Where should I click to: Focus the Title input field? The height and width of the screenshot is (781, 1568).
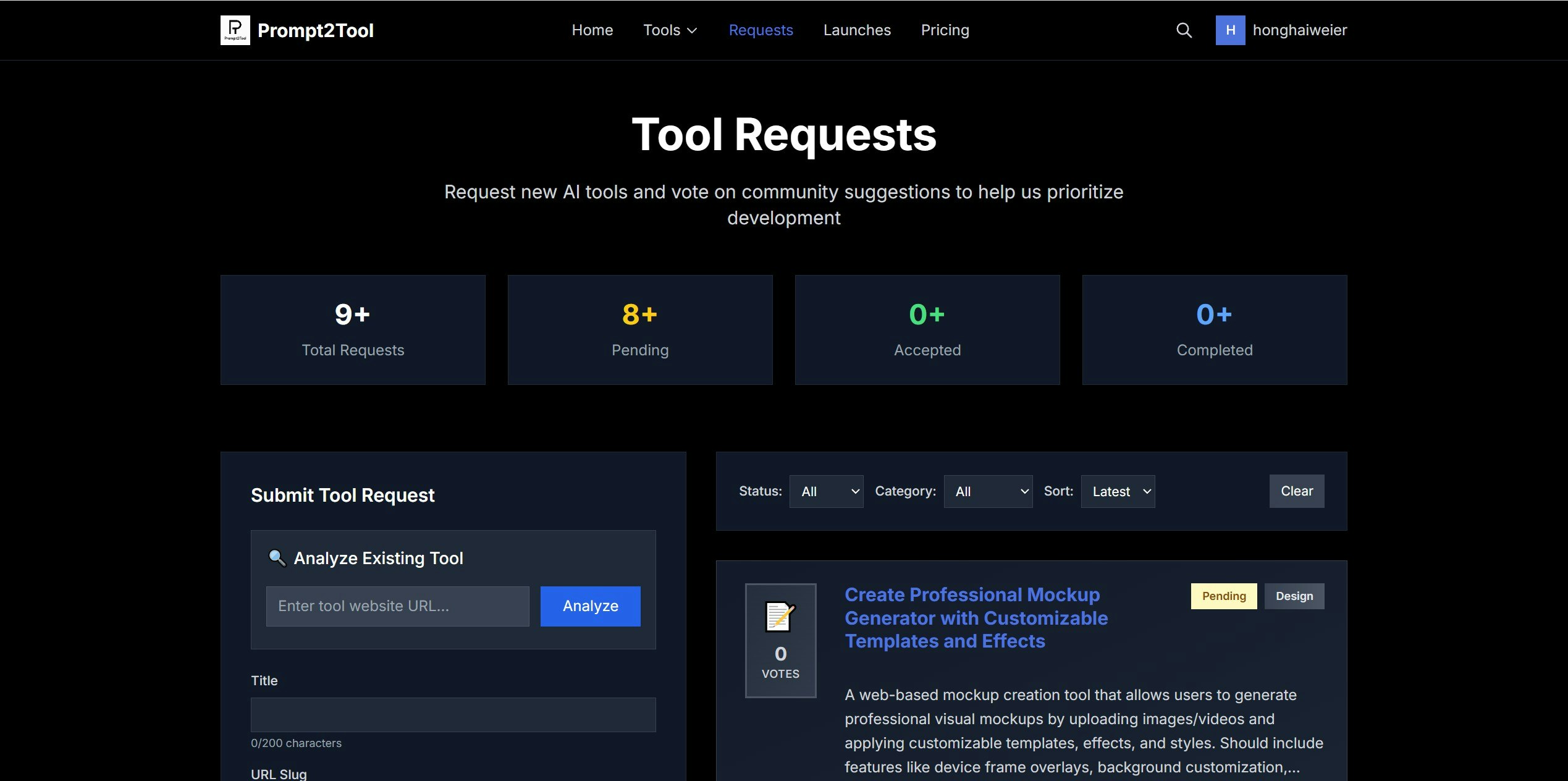tap(453, 715)
